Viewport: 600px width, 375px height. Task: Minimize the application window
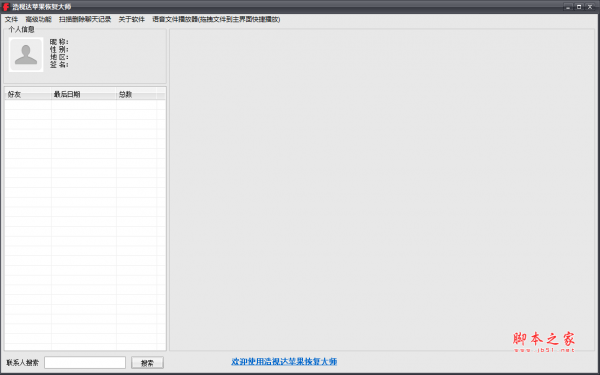(568, 7)
